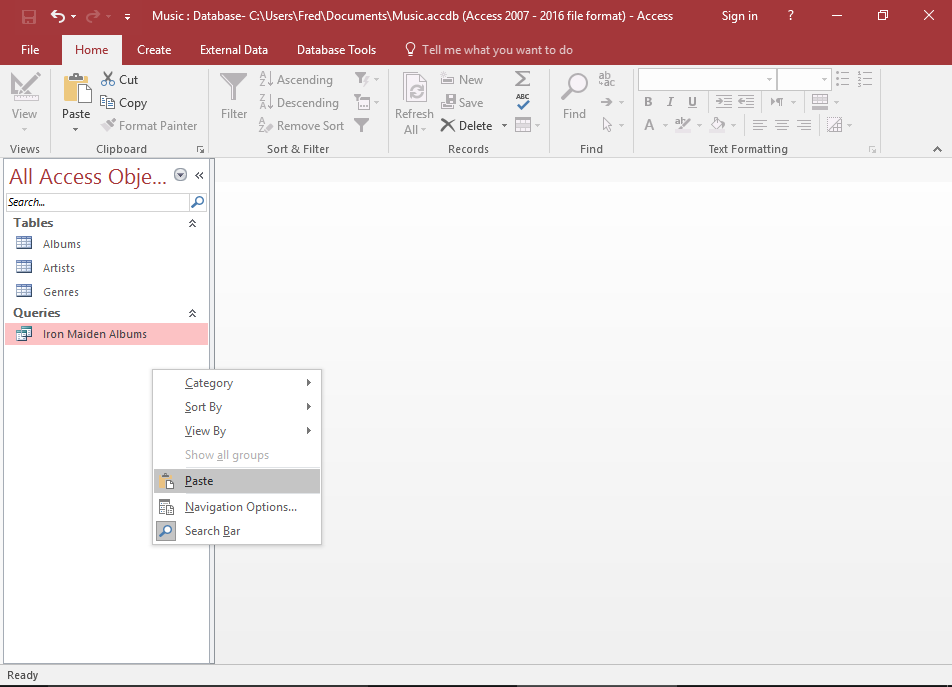952x687 pixels.
Task: Click the search magnifier in navigation pane
Action: (198, 202)
